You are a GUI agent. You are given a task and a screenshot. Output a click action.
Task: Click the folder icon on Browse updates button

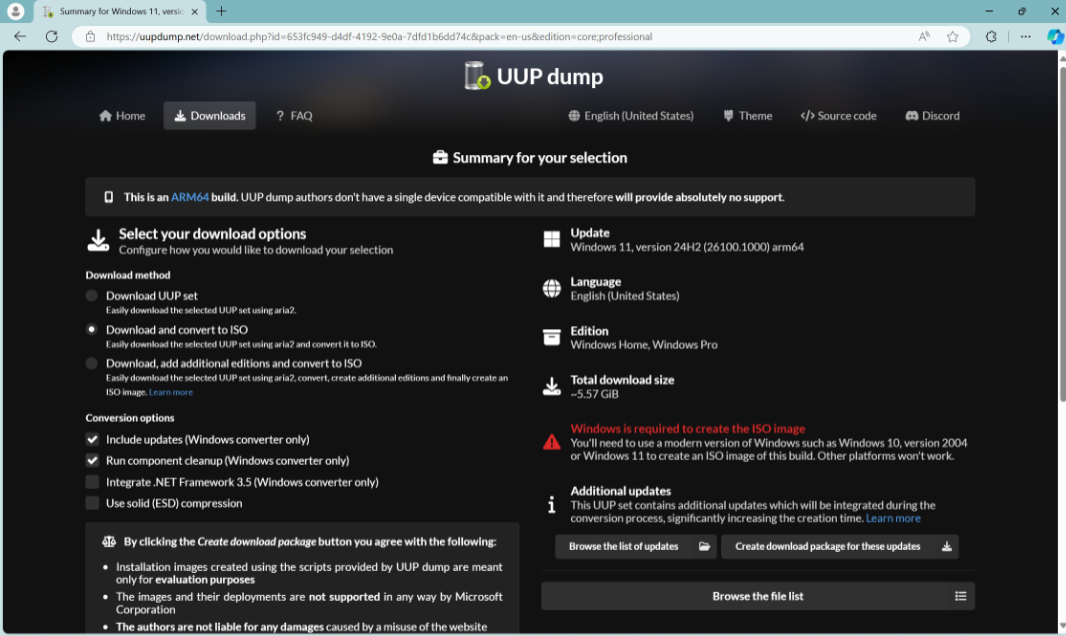(x=704, y=546)
